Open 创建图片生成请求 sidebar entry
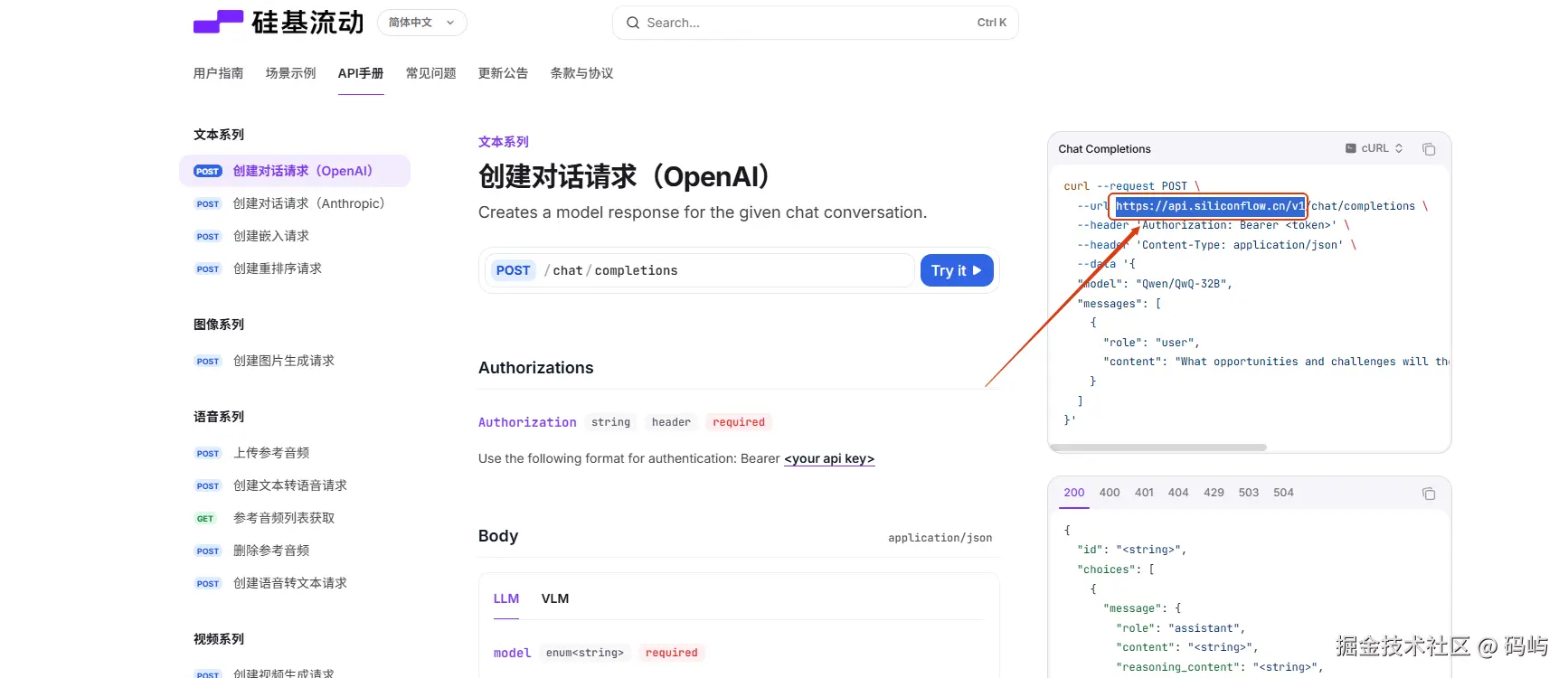Image resolution: width=1568 pixels, height=678 pixels. coord(295,361)
